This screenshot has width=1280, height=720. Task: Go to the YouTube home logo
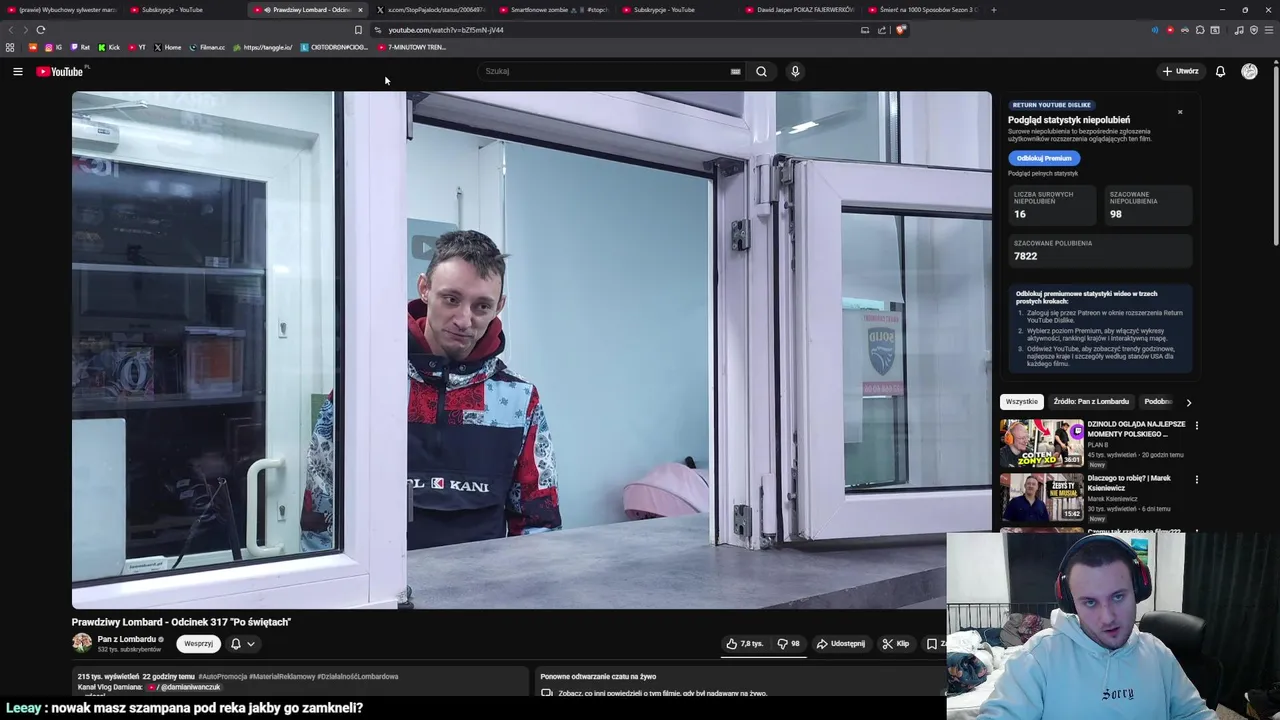point(60,71)
